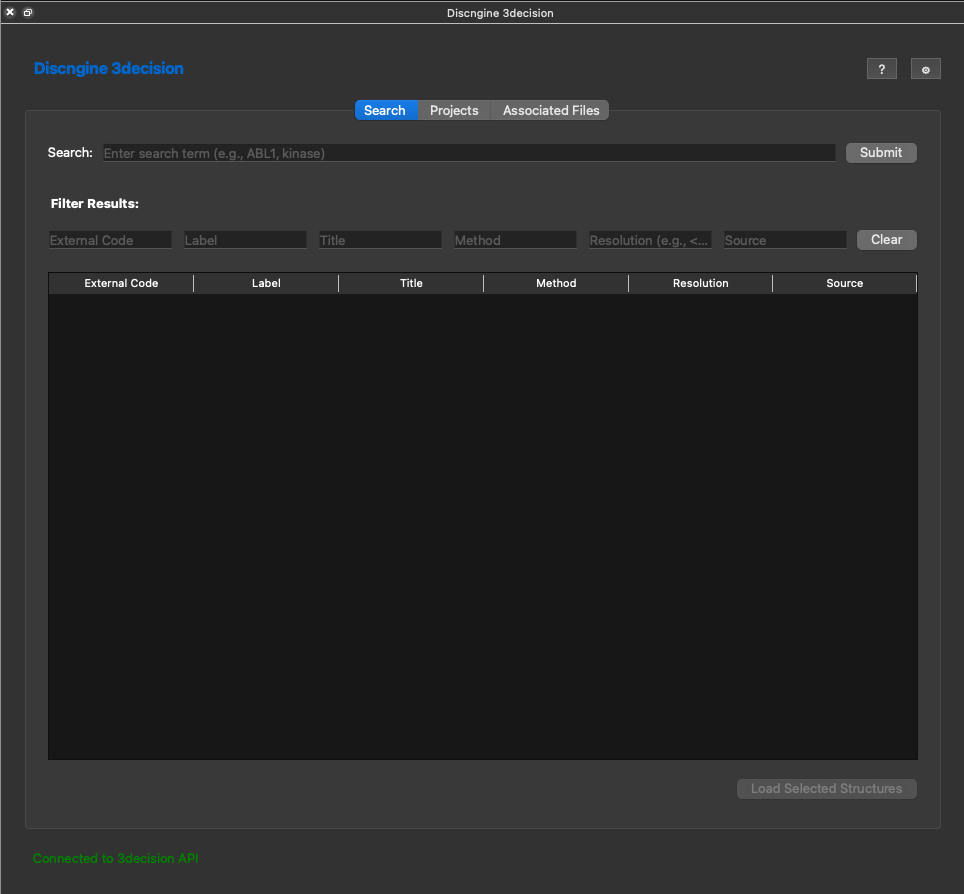The width and height of the screenshot is (964, 894).
Task: Sort by the External Code column header
Action: coord(121,283)
